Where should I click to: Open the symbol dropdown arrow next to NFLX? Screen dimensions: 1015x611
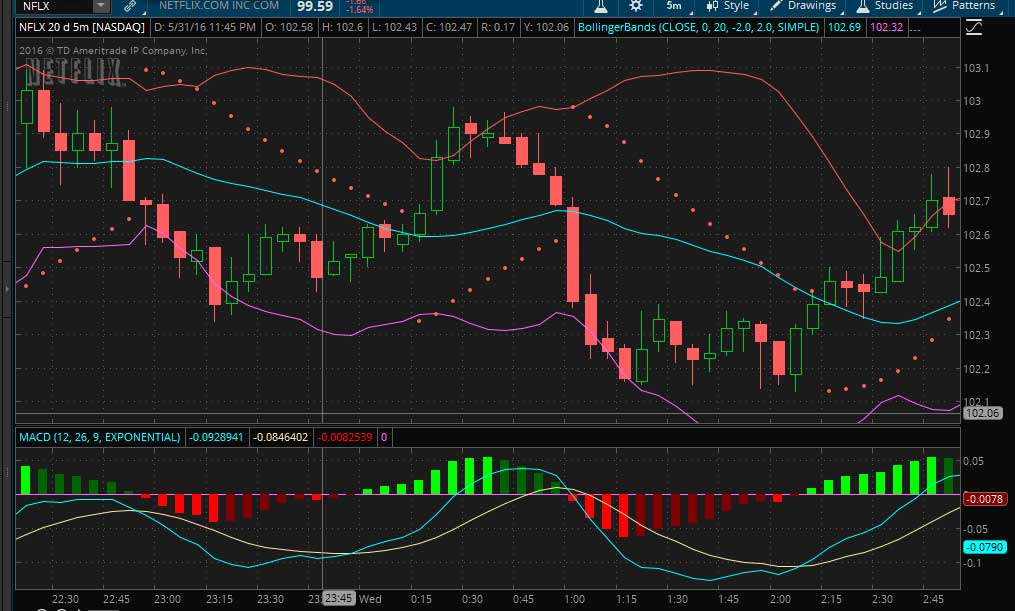(x=101, y=6)
